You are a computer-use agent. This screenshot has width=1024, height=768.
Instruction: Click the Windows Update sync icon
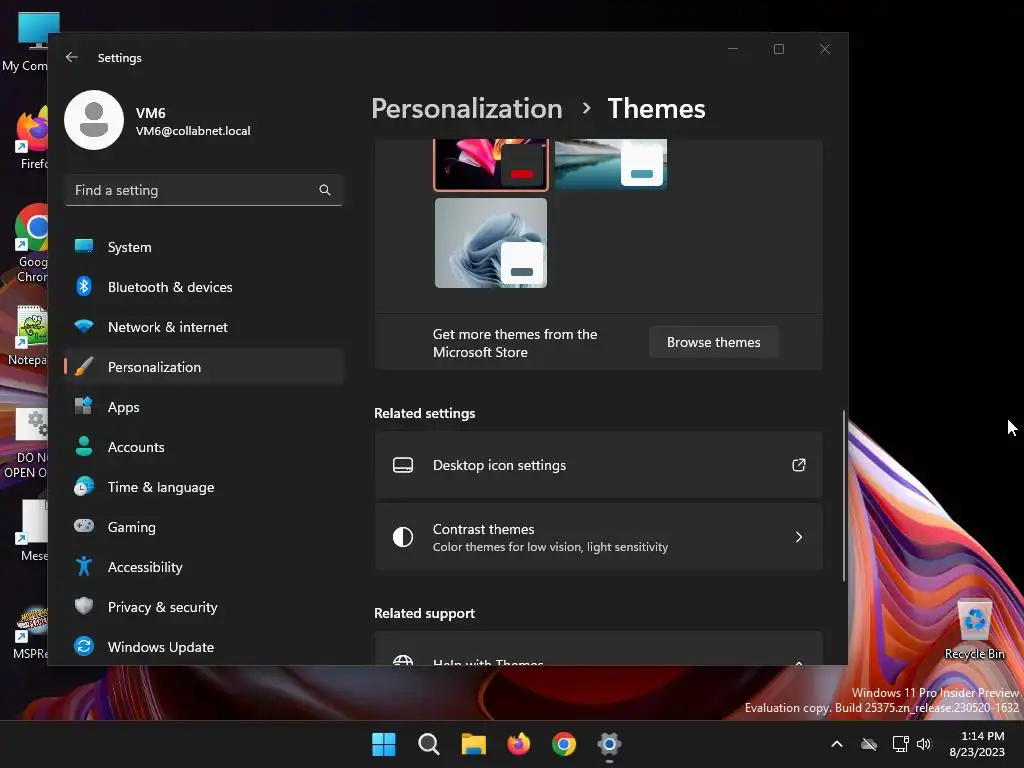[84, 647]
